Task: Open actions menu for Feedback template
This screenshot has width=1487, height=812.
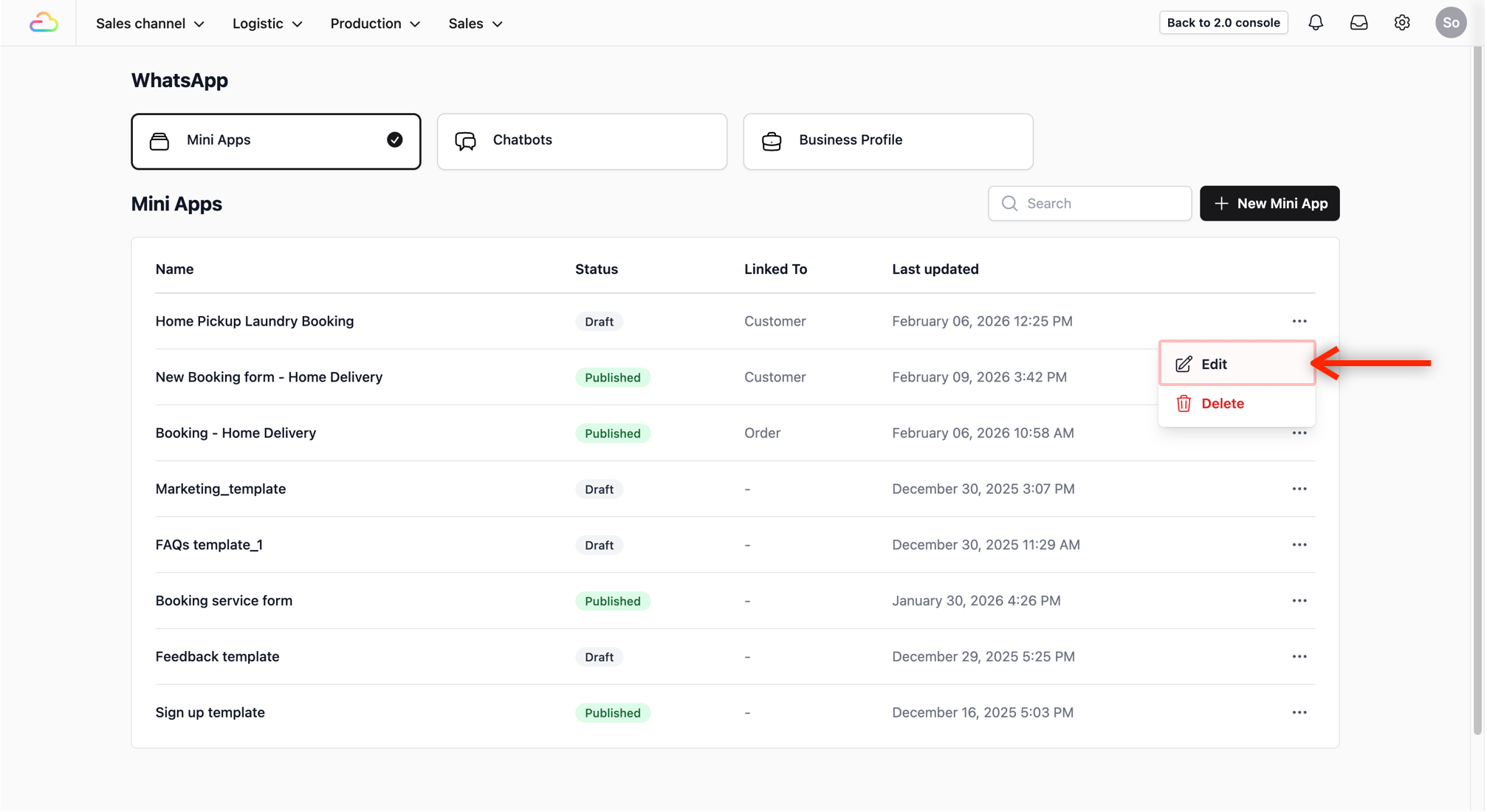Action: click(x=1299, y=656)
